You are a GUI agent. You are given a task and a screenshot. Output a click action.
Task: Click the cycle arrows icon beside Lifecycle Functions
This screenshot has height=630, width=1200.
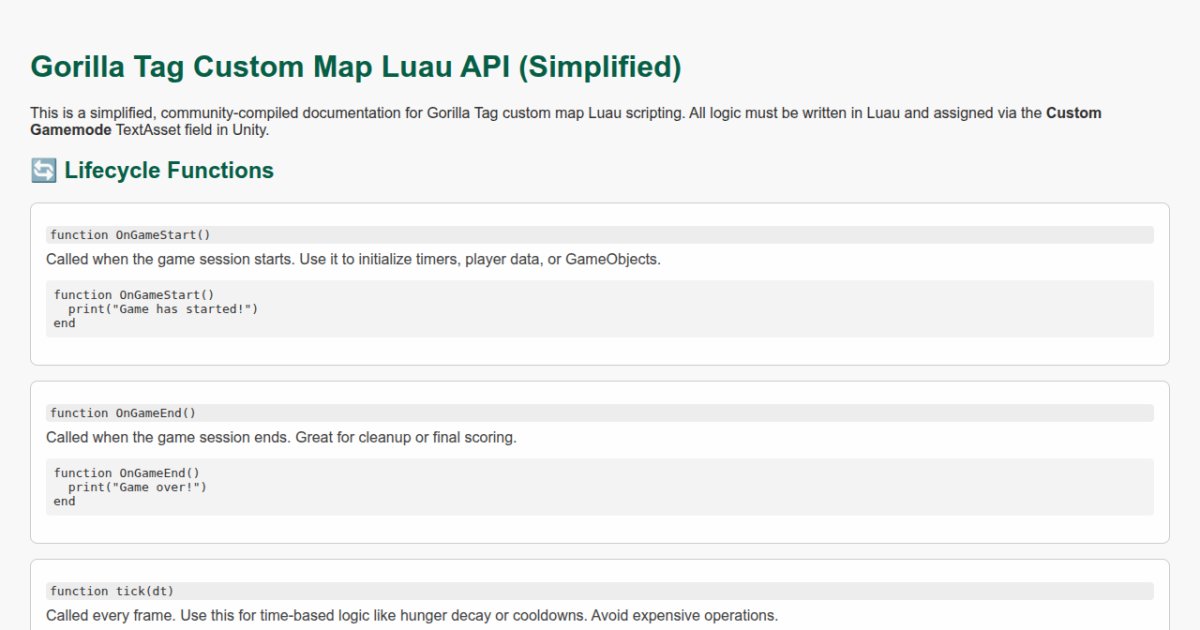(x=43, y=171)
